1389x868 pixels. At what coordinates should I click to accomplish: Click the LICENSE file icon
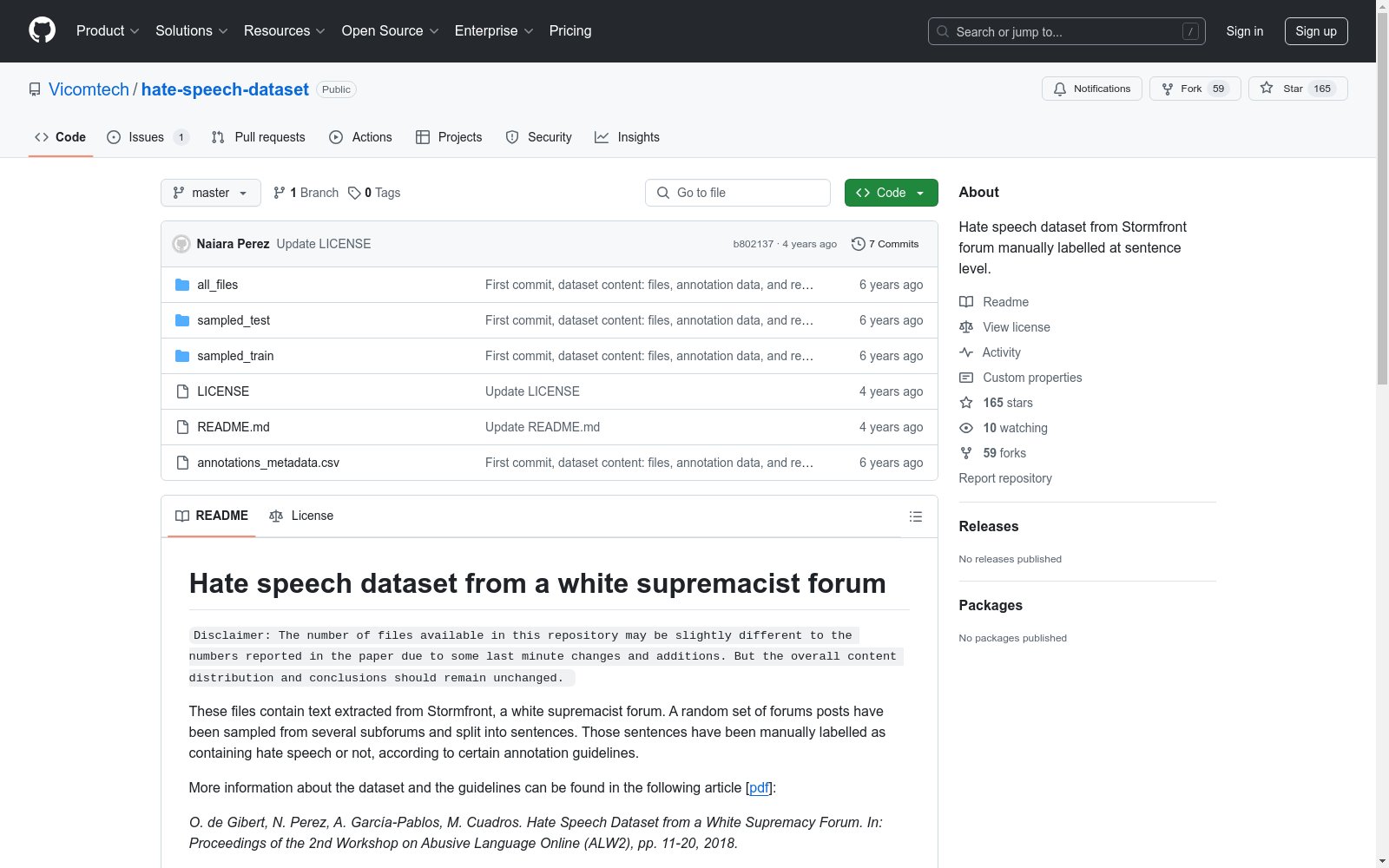pyautogui.click(x=182, y=391)
